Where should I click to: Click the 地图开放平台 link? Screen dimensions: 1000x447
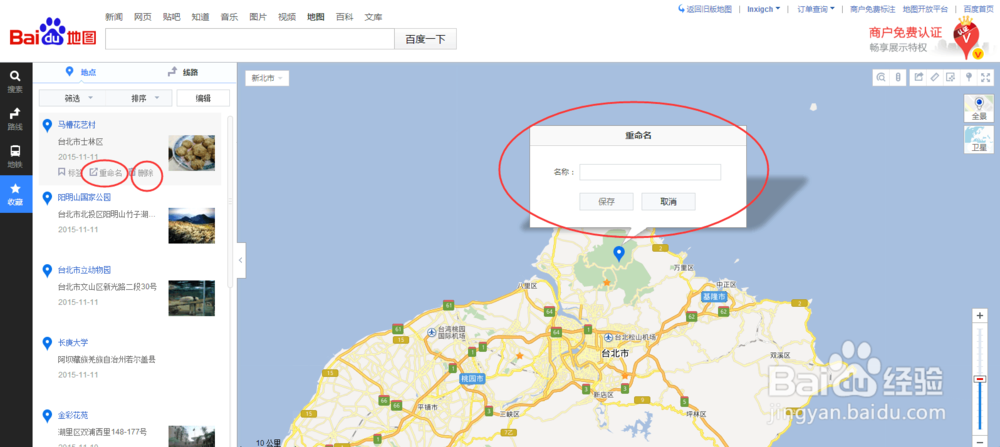click(925, 9)
